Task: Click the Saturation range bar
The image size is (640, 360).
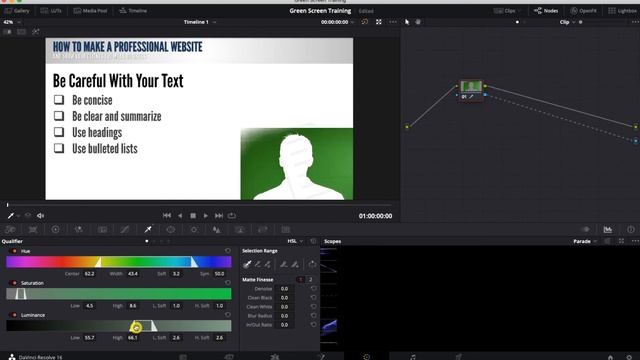Action: point(119,294)
